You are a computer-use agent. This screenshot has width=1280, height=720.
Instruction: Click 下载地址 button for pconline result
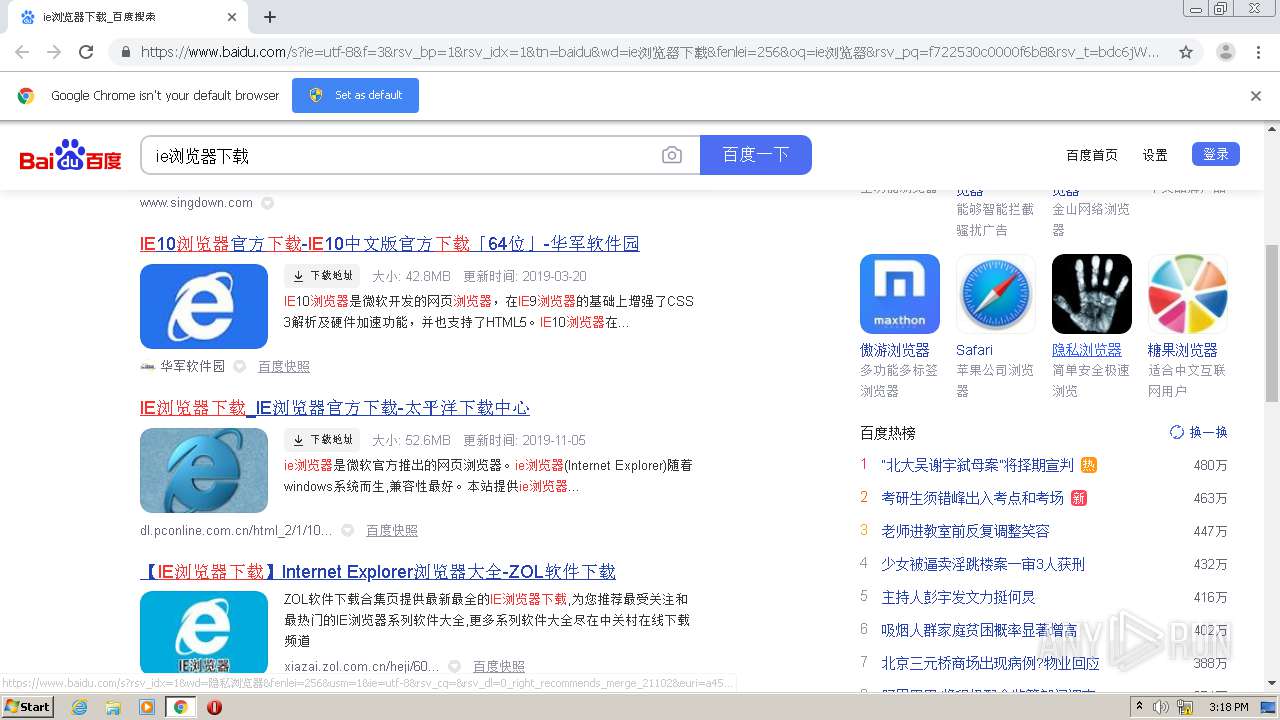pos(322,440)
